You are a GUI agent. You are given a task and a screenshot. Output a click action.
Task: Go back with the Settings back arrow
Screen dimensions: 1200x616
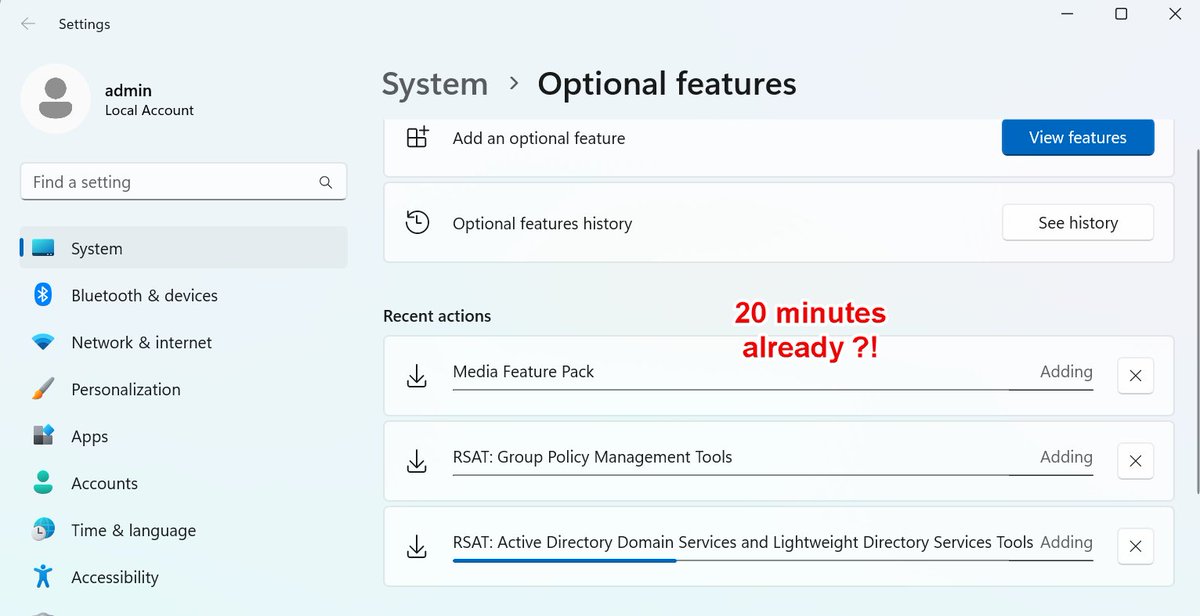point(28,24)
